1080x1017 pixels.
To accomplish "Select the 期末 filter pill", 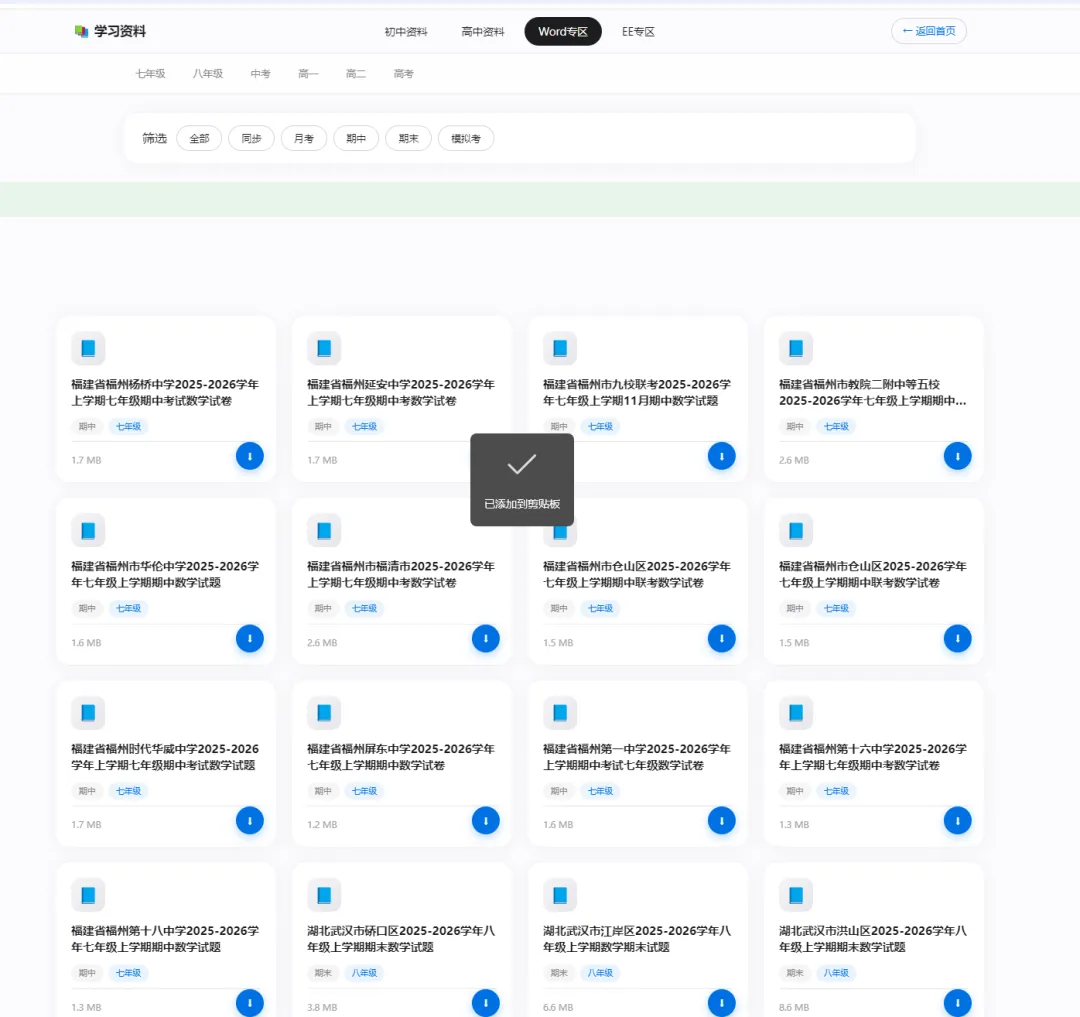I will (x=408, y=138).
